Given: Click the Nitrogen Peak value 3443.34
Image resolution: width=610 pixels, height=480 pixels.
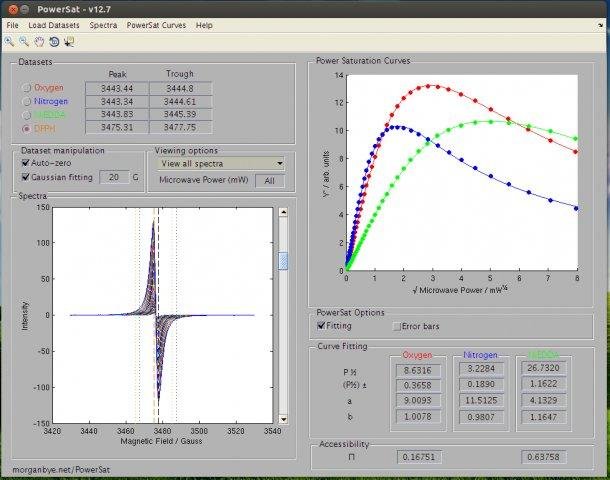Looking at the screenshot, I should (117, 102).
